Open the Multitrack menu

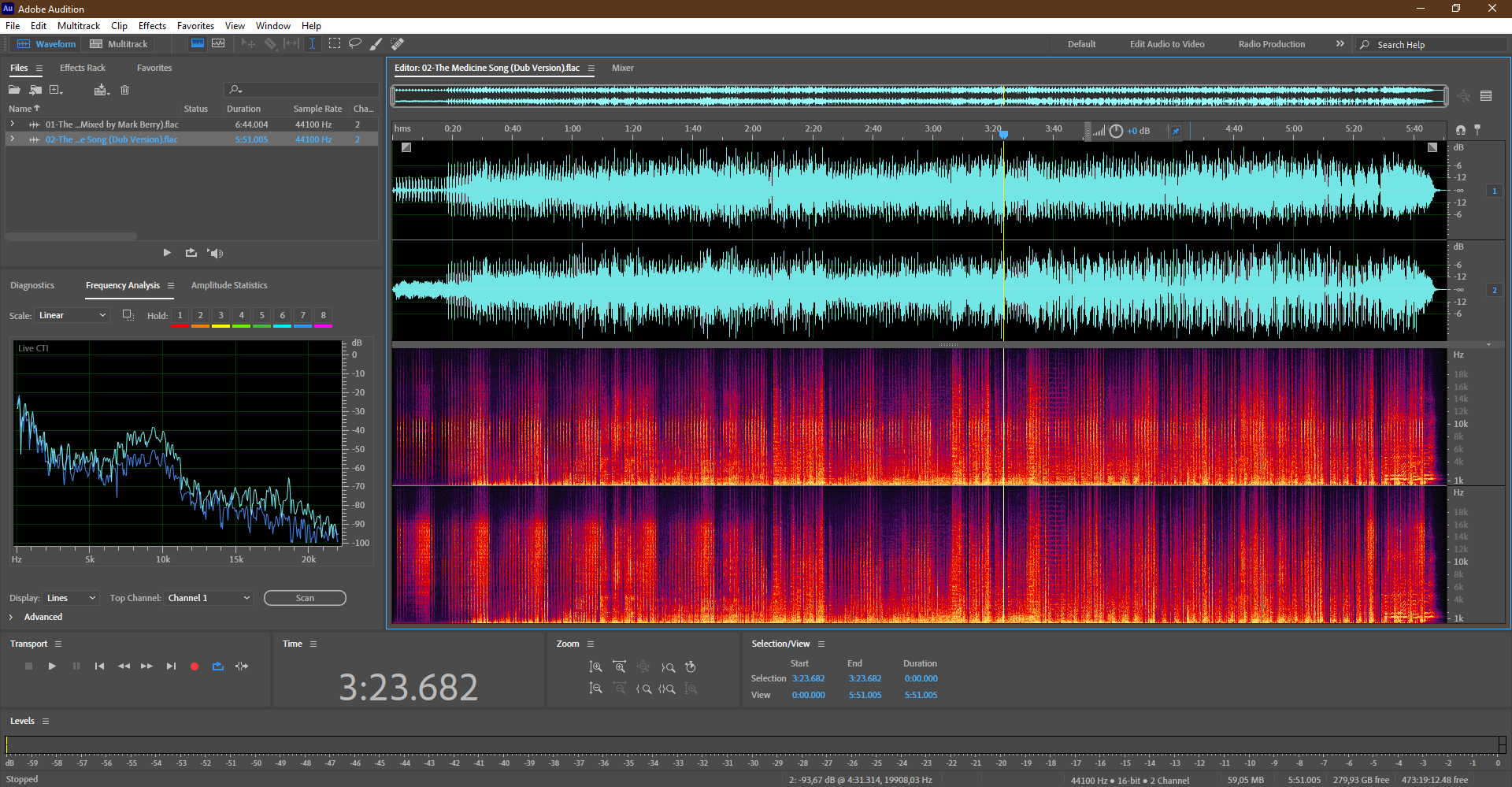click(x=79, y=26)
